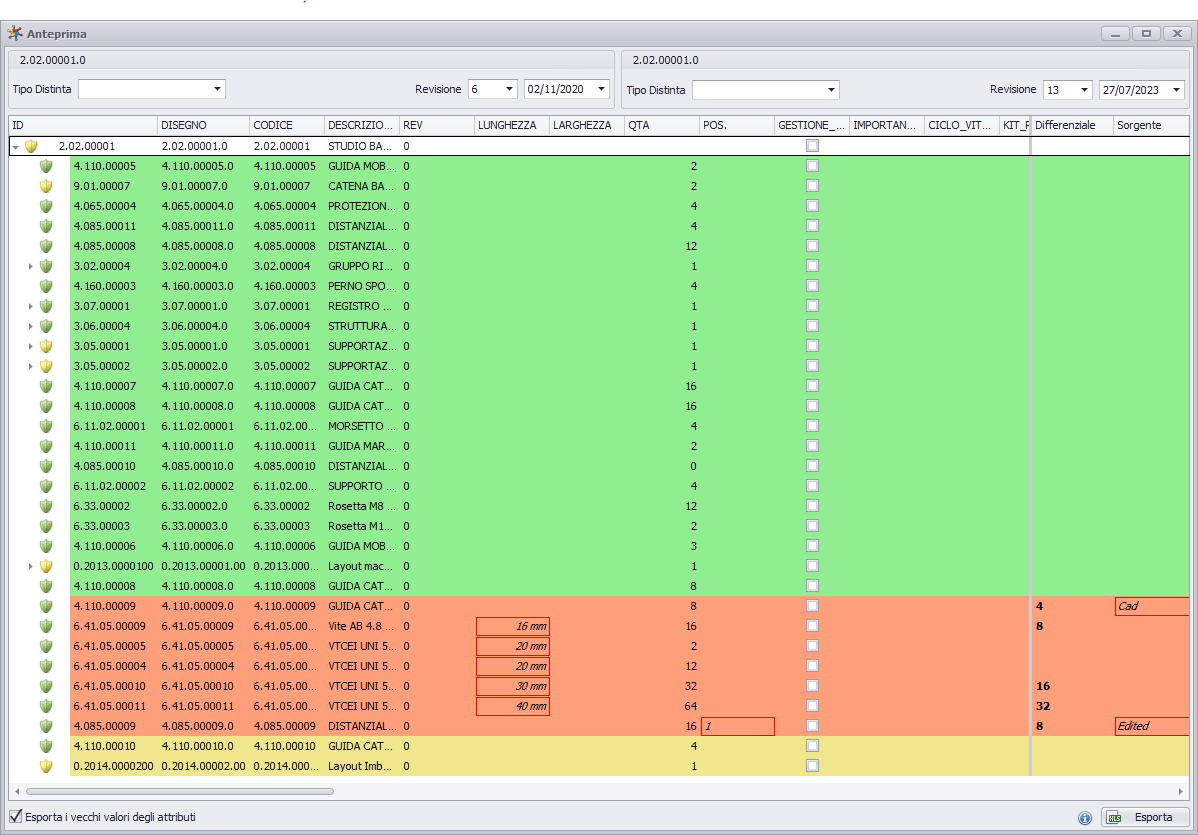Viewport: 1198px width, 835px height.
Task: Select the Cad Sorgente cell
Action: [x=1151, y=606]
